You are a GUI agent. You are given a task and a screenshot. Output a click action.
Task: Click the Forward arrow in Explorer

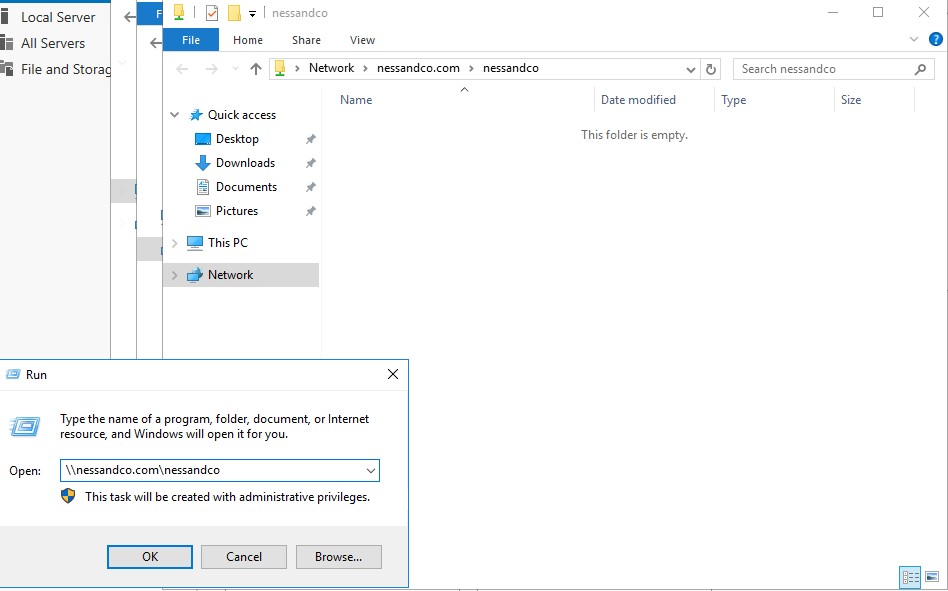click(212, 69)
